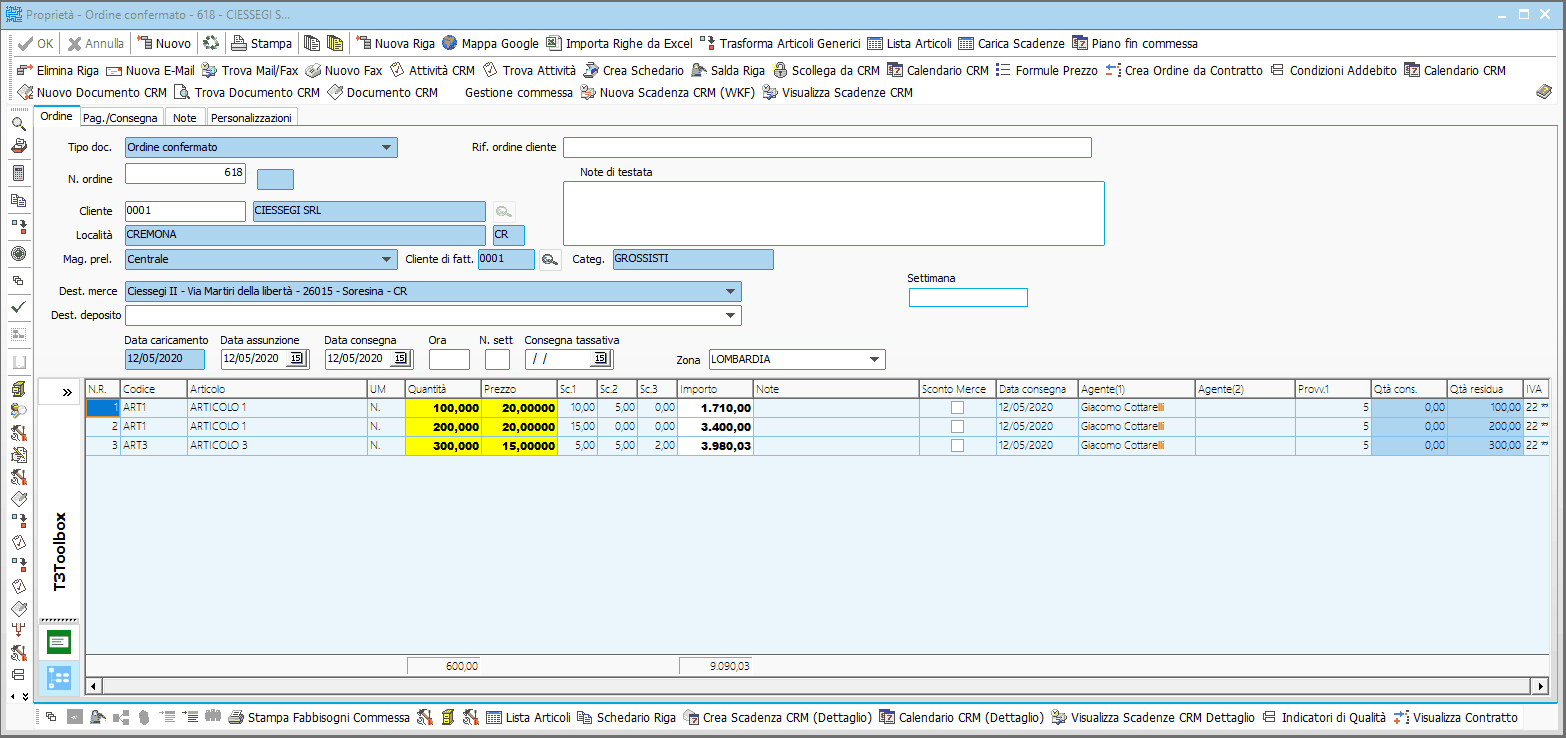The height and width of the screenshot is (738, 1566).
Task: Open Calendario CRM (Dettaglio)
Action: pyautogui.click(x=961, y=717)
